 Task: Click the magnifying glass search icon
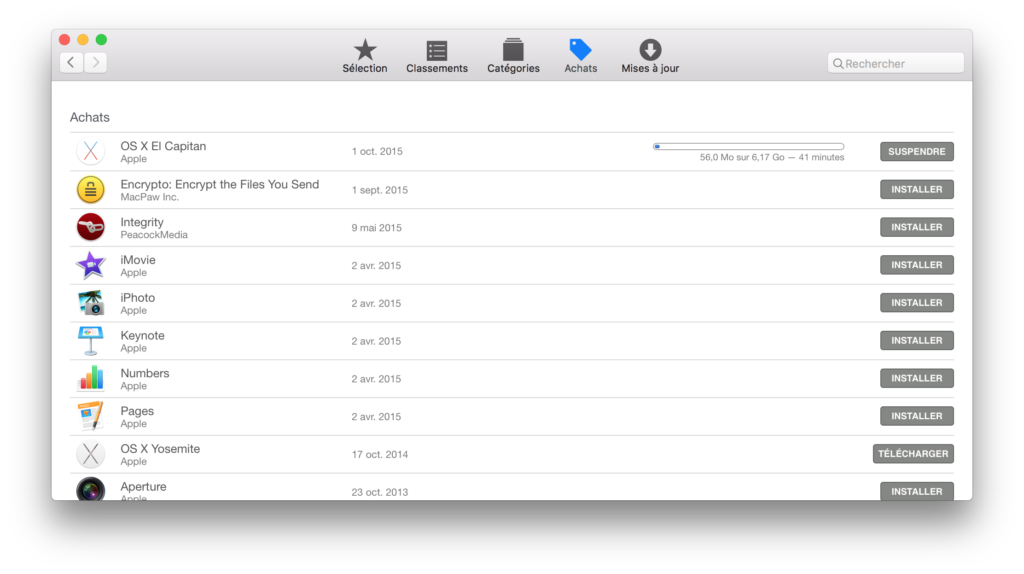[x=838, y=63]
